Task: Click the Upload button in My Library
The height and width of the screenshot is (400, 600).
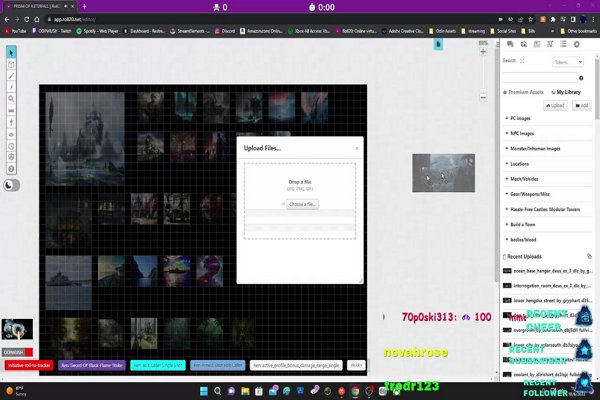Action: pos(555,105)
